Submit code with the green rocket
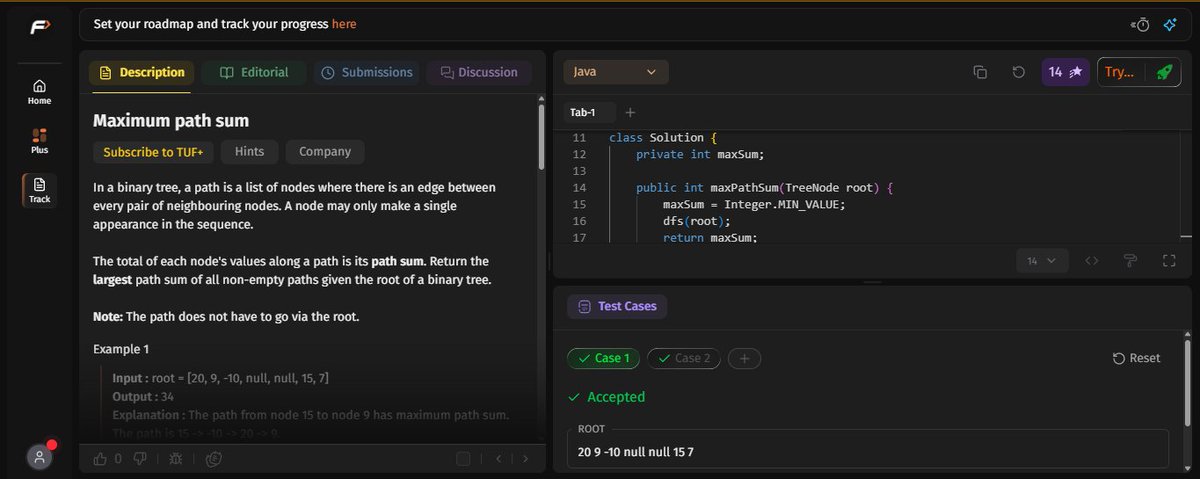Screen dimensions: 1200x479 pos(1163,72)
